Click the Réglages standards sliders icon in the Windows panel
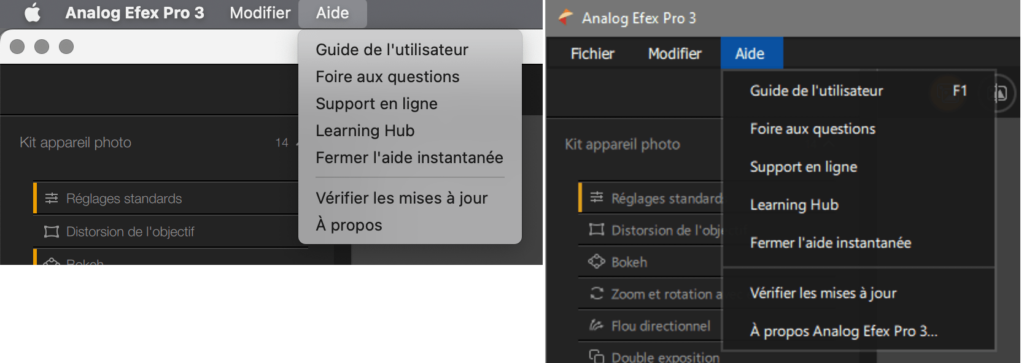 [x=596, y=198]
